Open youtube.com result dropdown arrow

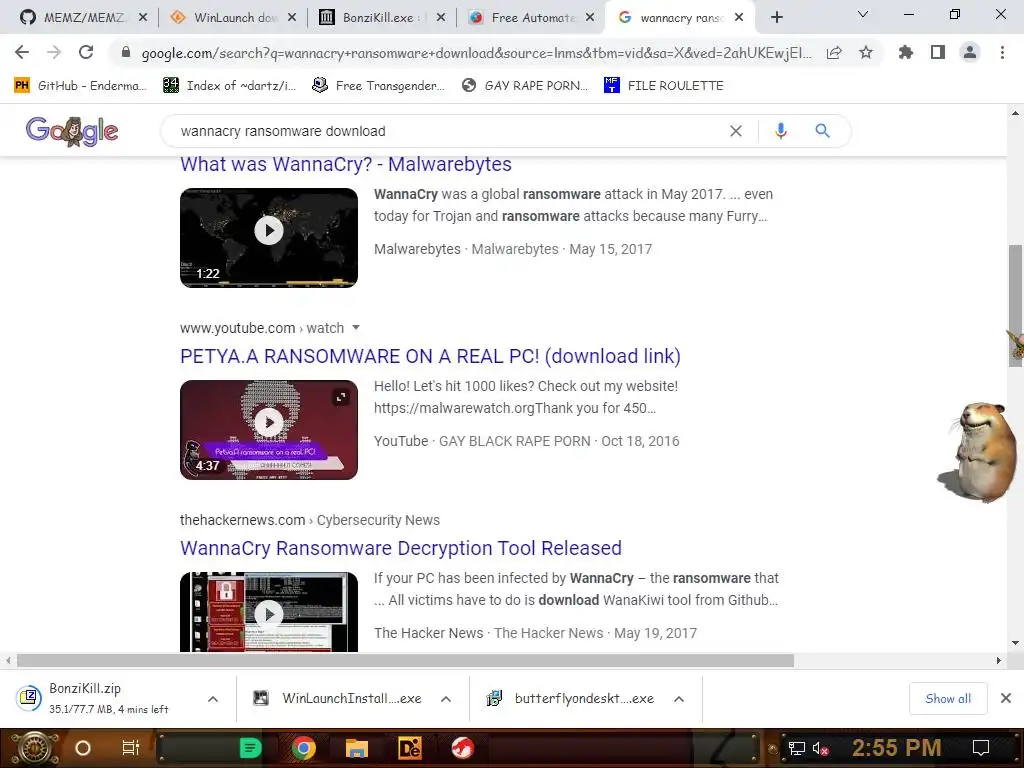point(356,328)
